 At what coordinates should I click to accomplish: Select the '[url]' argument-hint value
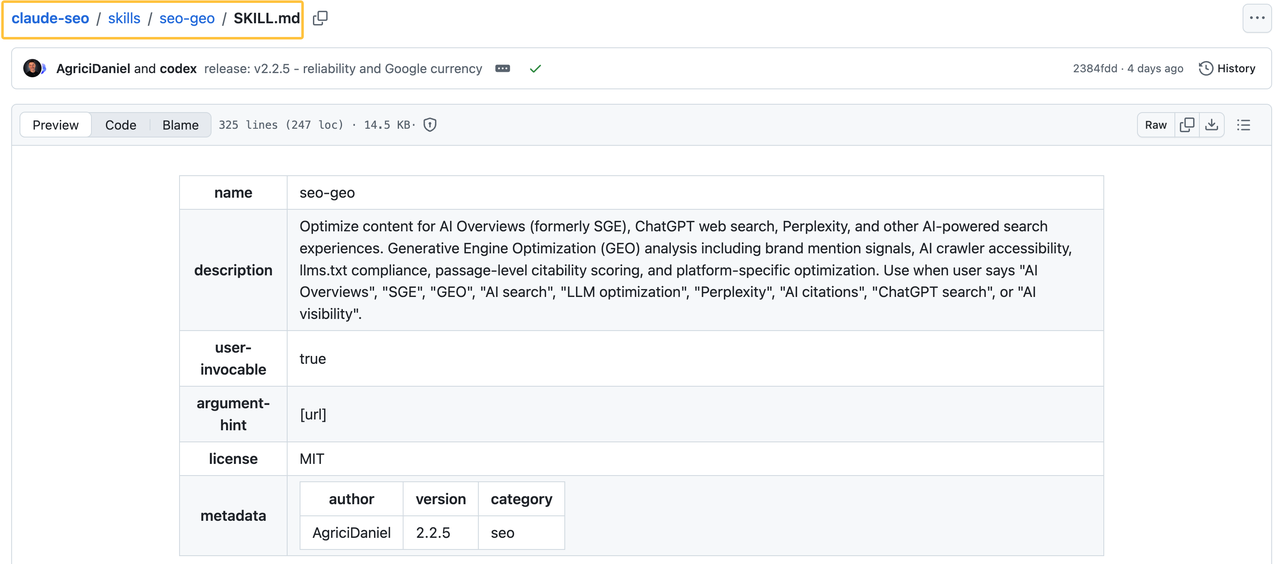point(695,414)
